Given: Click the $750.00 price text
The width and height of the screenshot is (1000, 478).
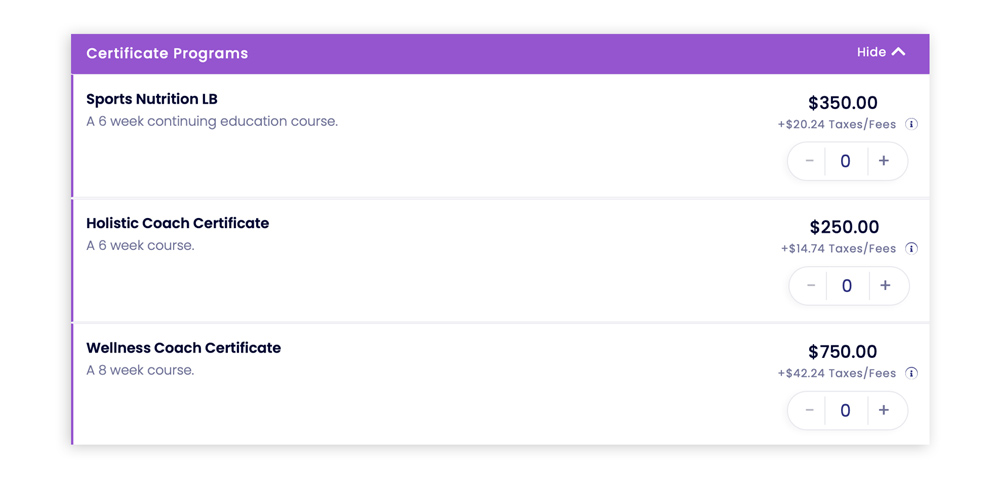Looking at the screenshot, I should [x=842, y=352].
